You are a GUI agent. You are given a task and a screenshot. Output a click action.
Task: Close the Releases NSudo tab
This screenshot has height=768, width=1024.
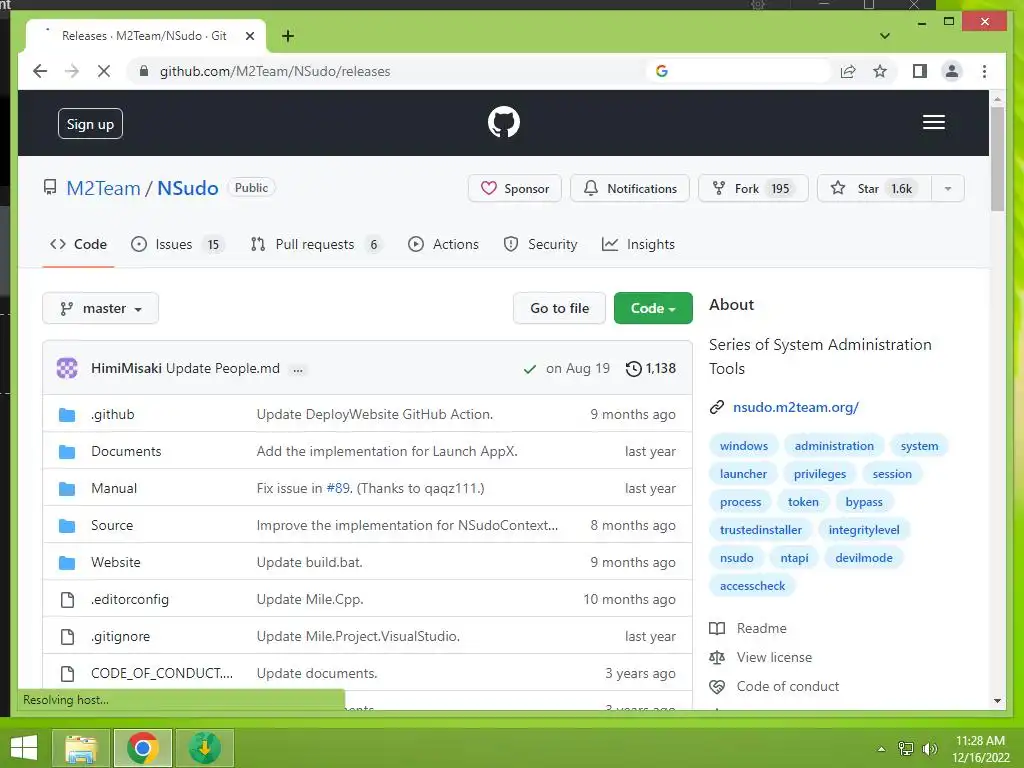[x=249, y=36]
